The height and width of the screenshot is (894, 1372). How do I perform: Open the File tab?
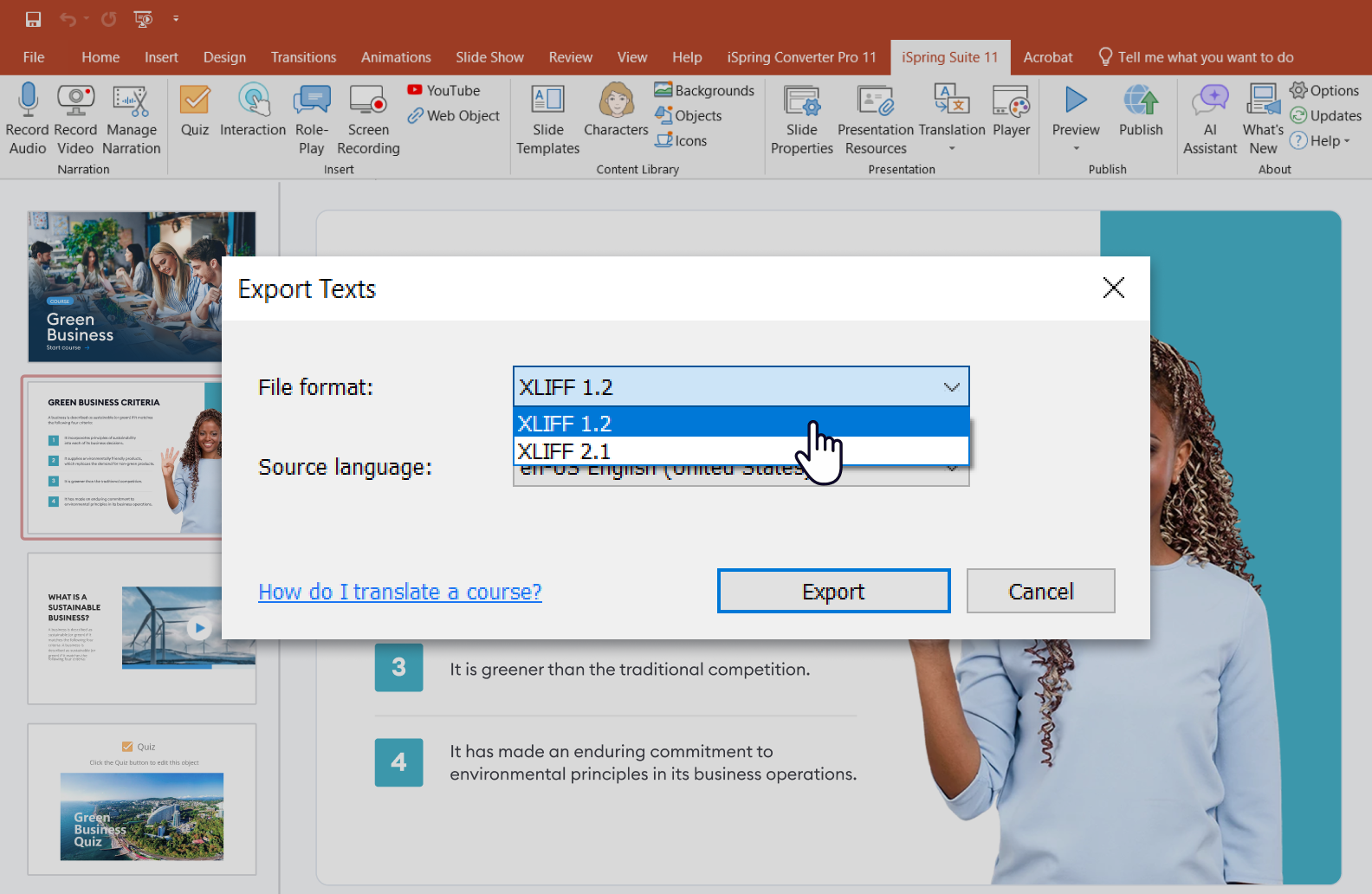(x=34, y=57)
